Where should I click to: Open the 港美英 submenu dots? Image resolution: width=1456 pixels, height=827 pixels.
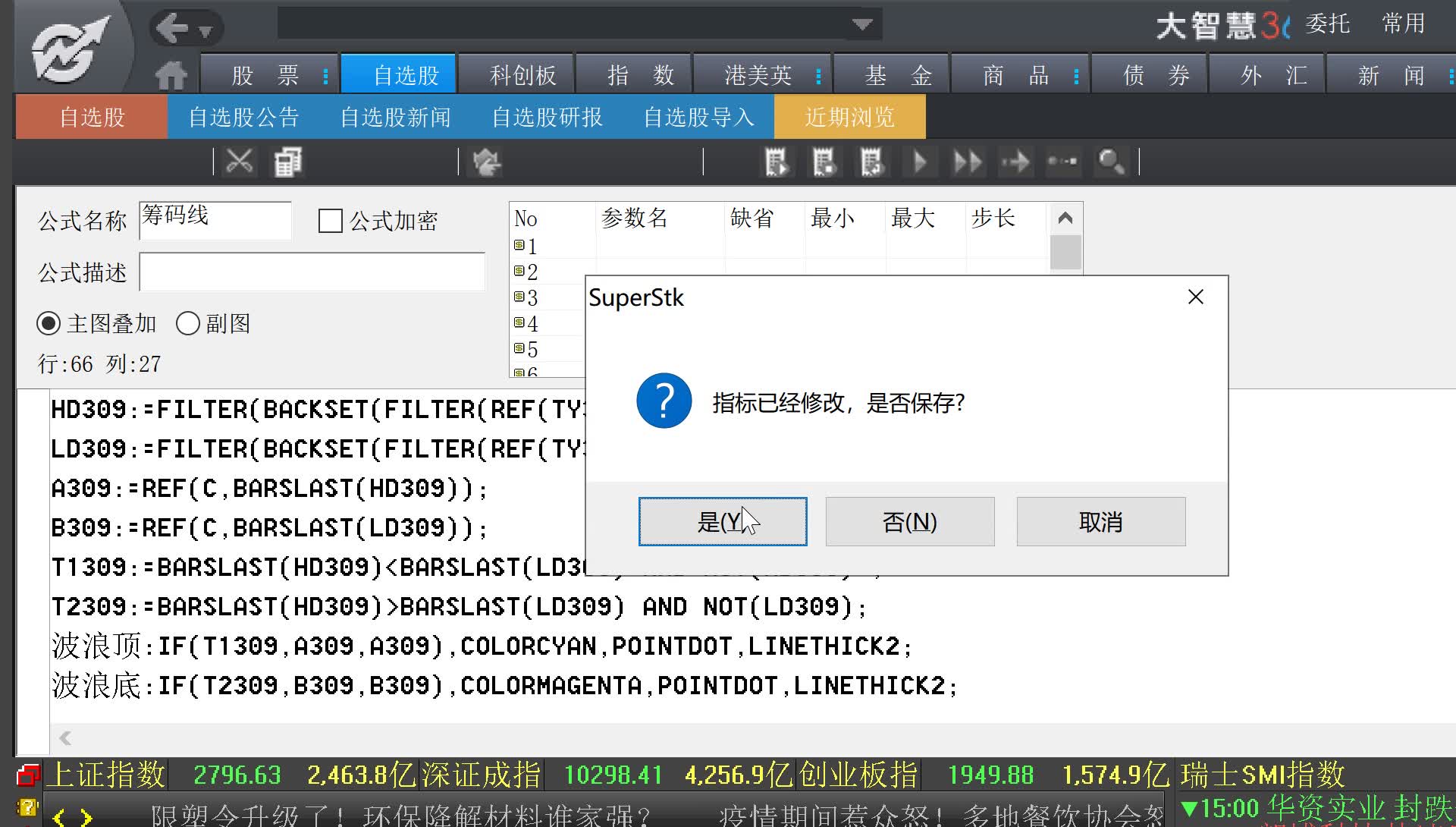point(818,76)
